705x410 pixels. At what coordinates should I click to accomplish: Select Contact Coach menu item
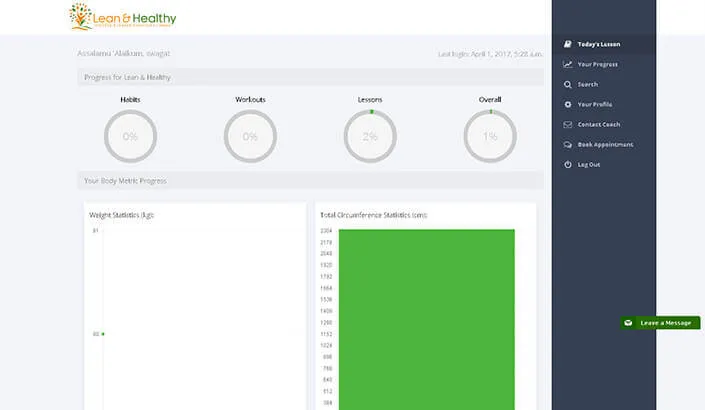(604, 125)
